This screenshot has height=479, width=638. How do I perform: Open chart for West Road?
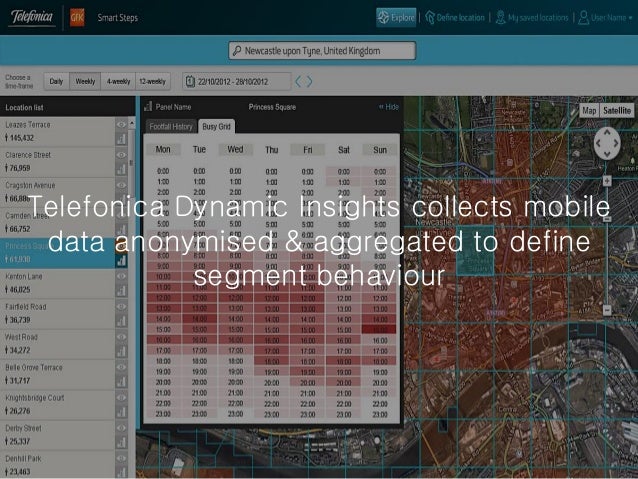point(121,351)
